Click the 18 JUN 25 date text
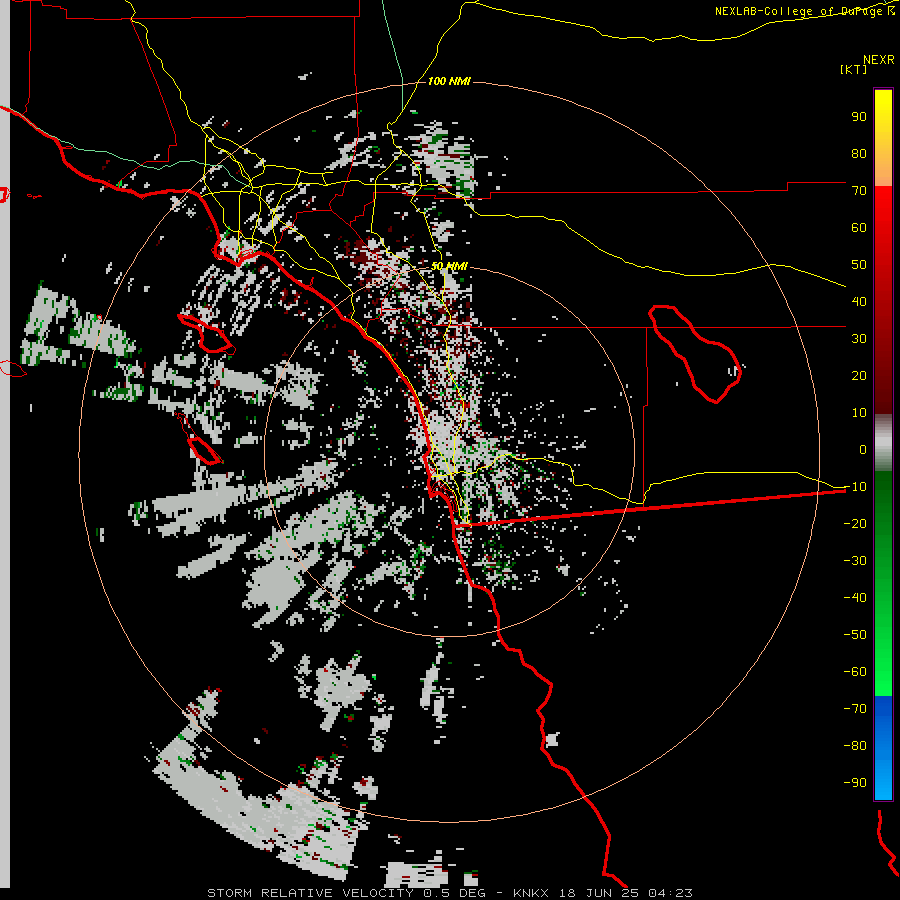Viewport: 900px width, 900px height. 598,893
